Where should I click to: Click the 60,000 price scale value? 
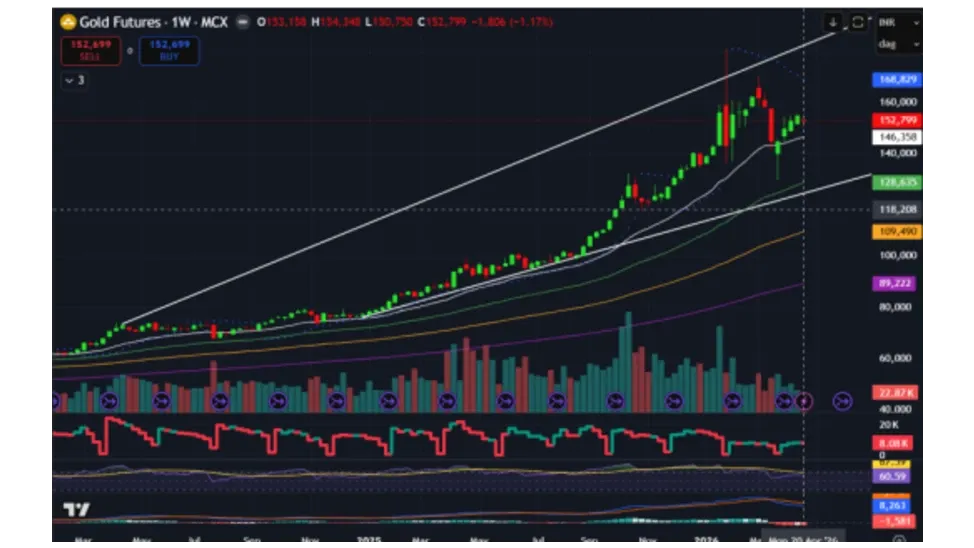895,358
